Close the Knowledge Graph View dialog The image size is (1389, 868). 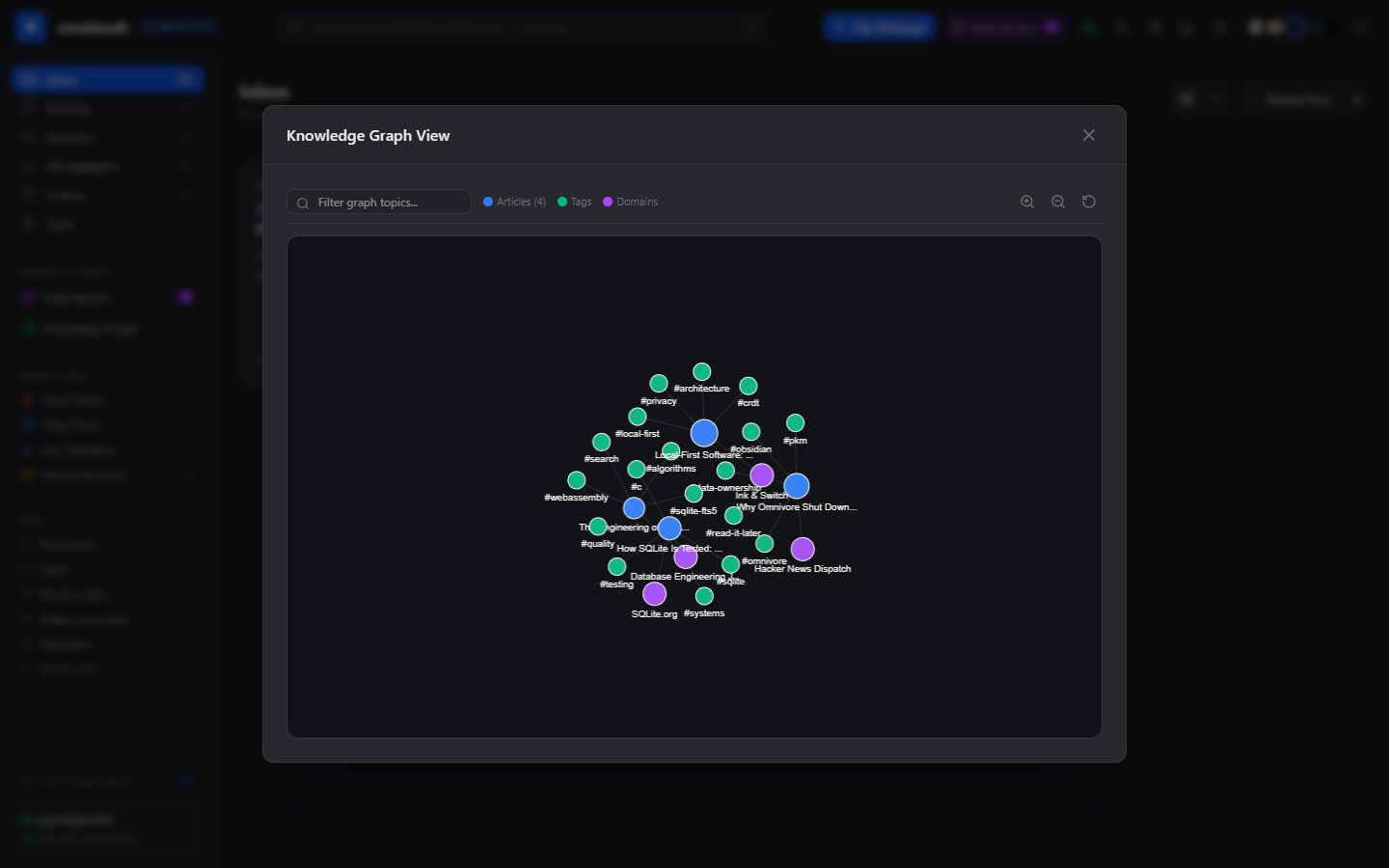pos(1089,135)
